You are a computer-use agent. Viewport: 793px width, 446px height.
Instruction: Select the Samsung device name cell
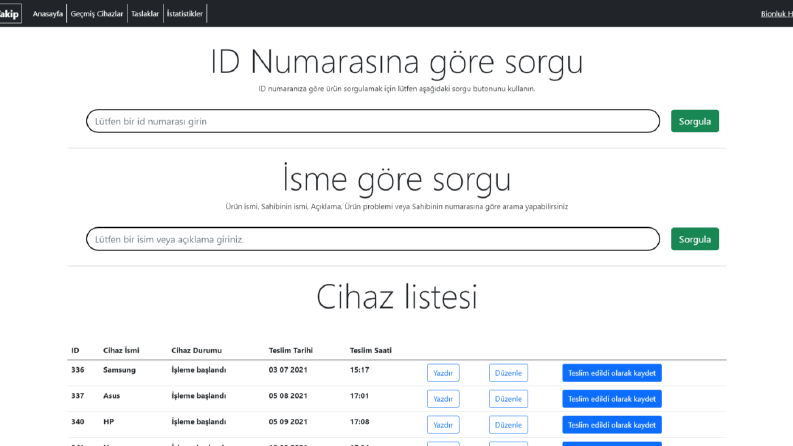[x=119, y=370]
